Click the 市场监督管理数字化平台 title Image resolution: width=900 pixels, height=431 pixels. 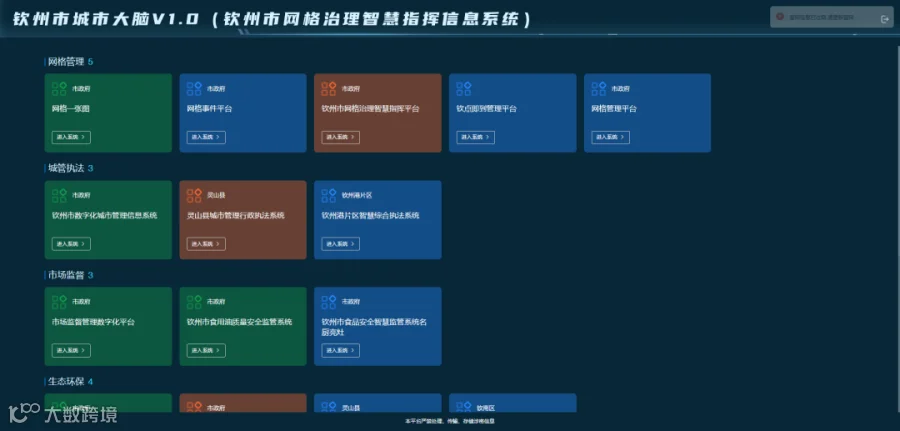(x=93, y=322)
